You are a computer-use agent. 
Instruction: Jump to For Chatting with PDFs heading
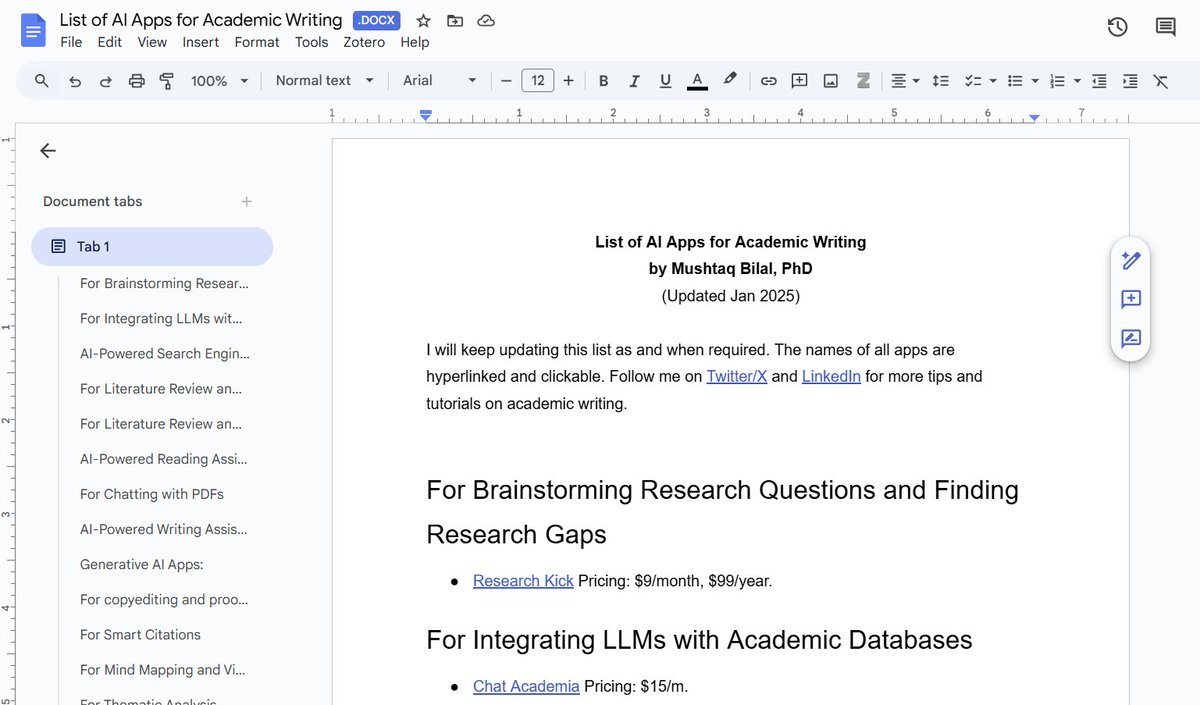152,494
